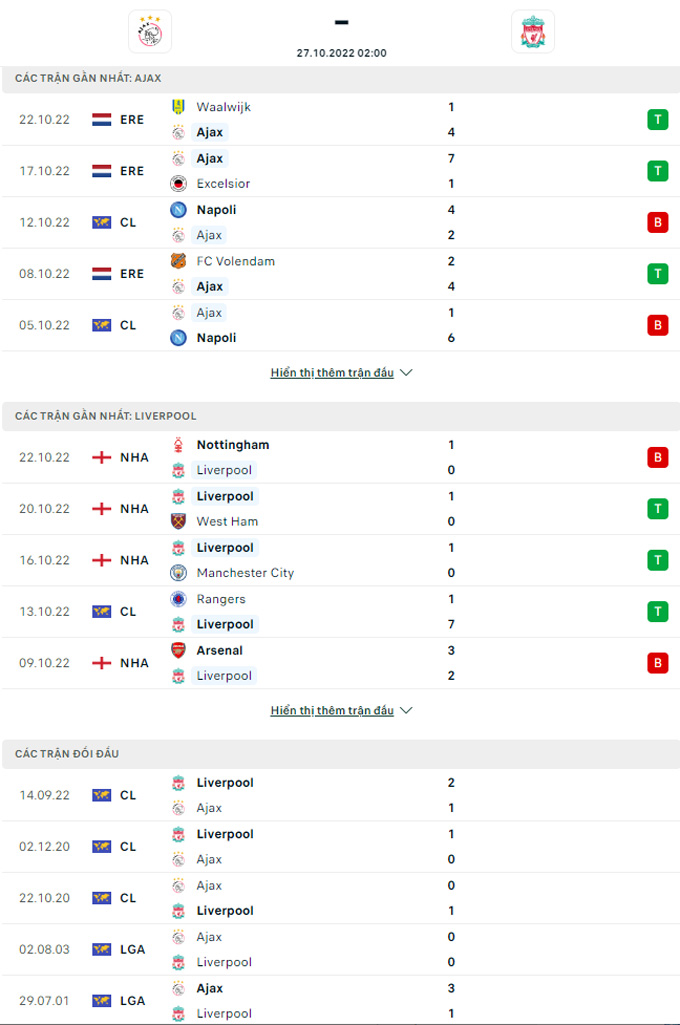680x1025 pixels.
Task: Expand more Ajax matches with the chevron
Action: [405, 373]
